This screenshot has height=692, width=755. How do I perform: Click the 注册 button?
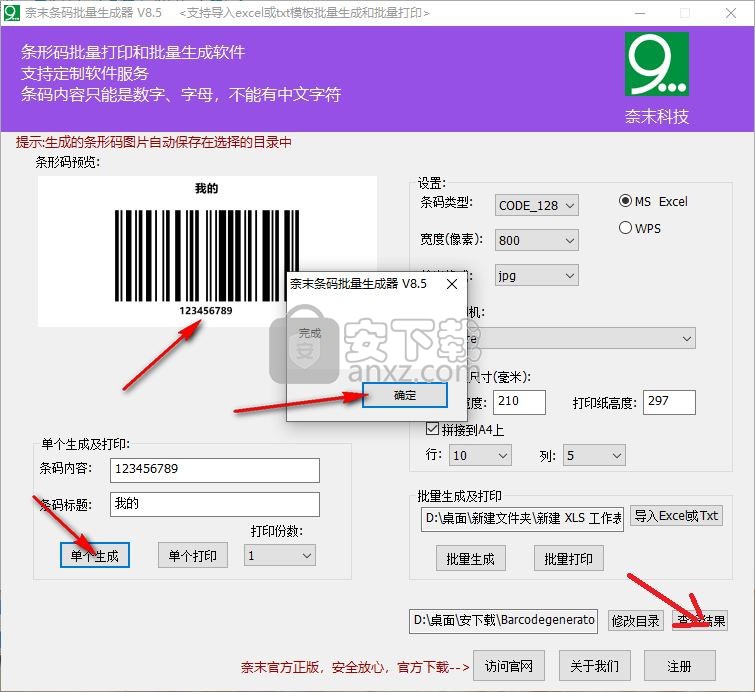679,666
